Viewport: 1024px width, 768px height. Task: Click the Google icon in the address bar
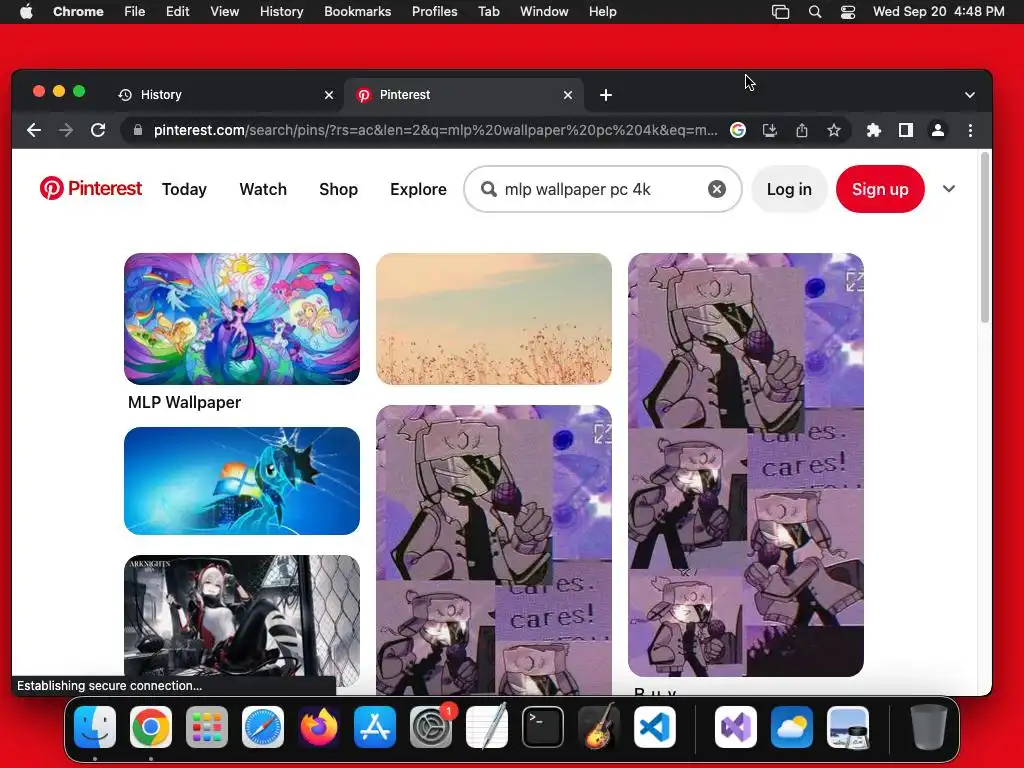tap(738, 130)
